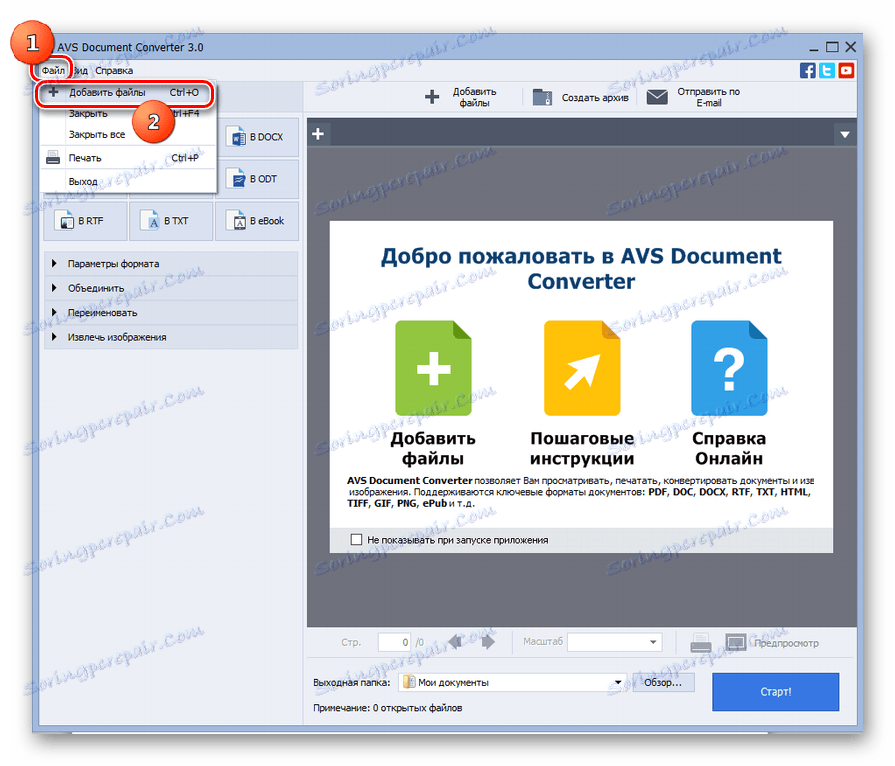Select Печать in the File menu

[128, 158]
